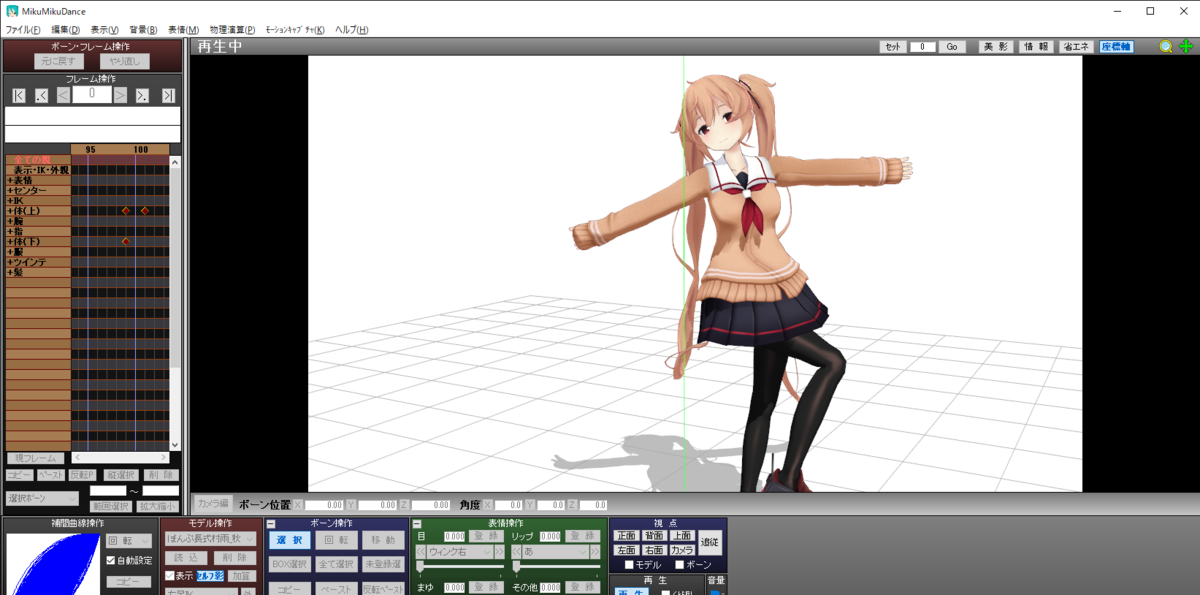Open ファイル(F) menu
The height and width of the screenshot is (595, 1200).
23,30
